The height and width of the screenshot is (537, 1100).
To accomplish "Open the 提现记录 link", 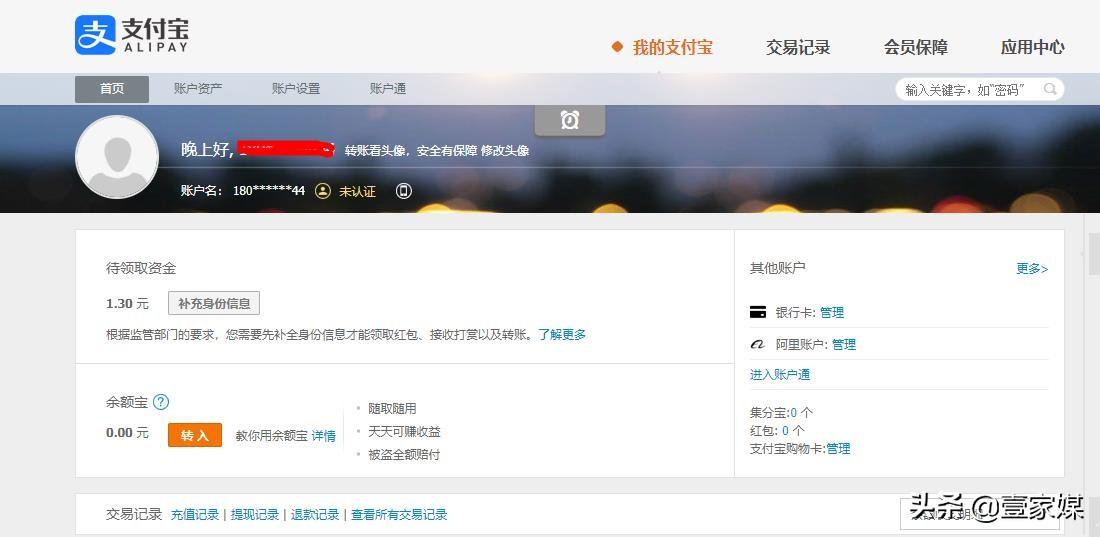I will (255, 515).
